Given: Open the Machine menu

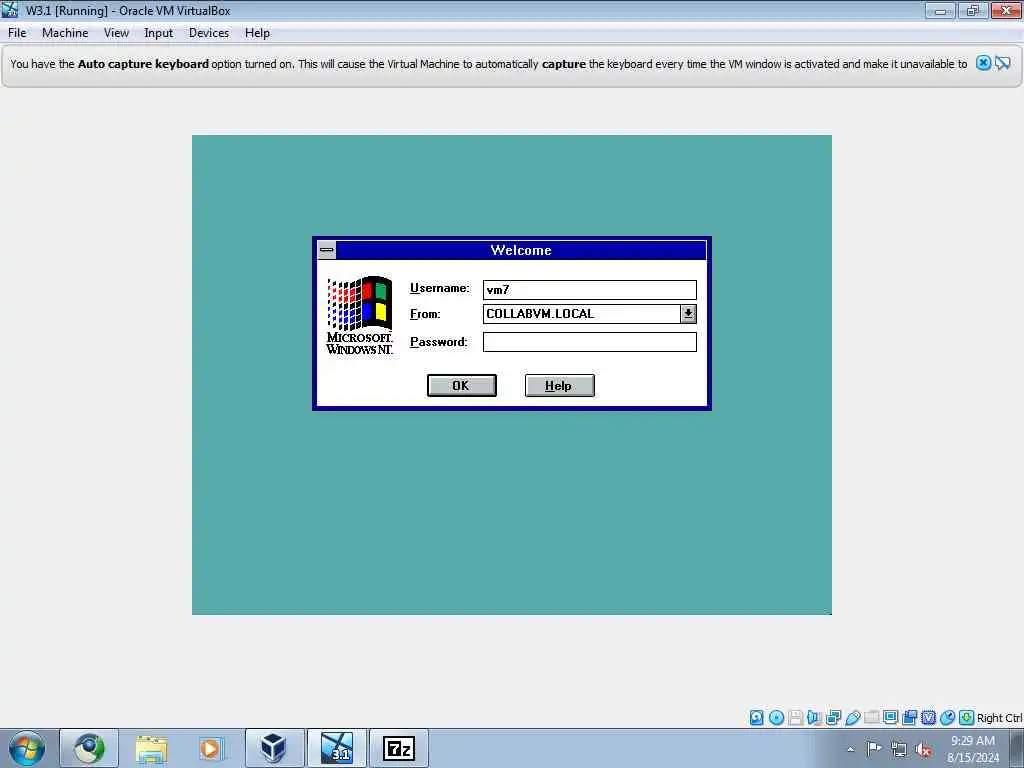Looking at the screenshot, I should 65,33.
